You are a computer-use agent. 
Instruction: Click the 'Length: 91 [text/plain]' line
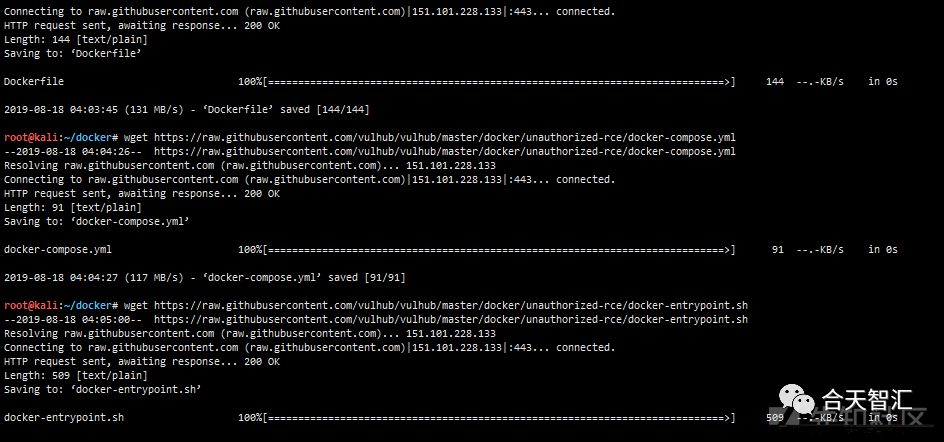tap(72, 208)
